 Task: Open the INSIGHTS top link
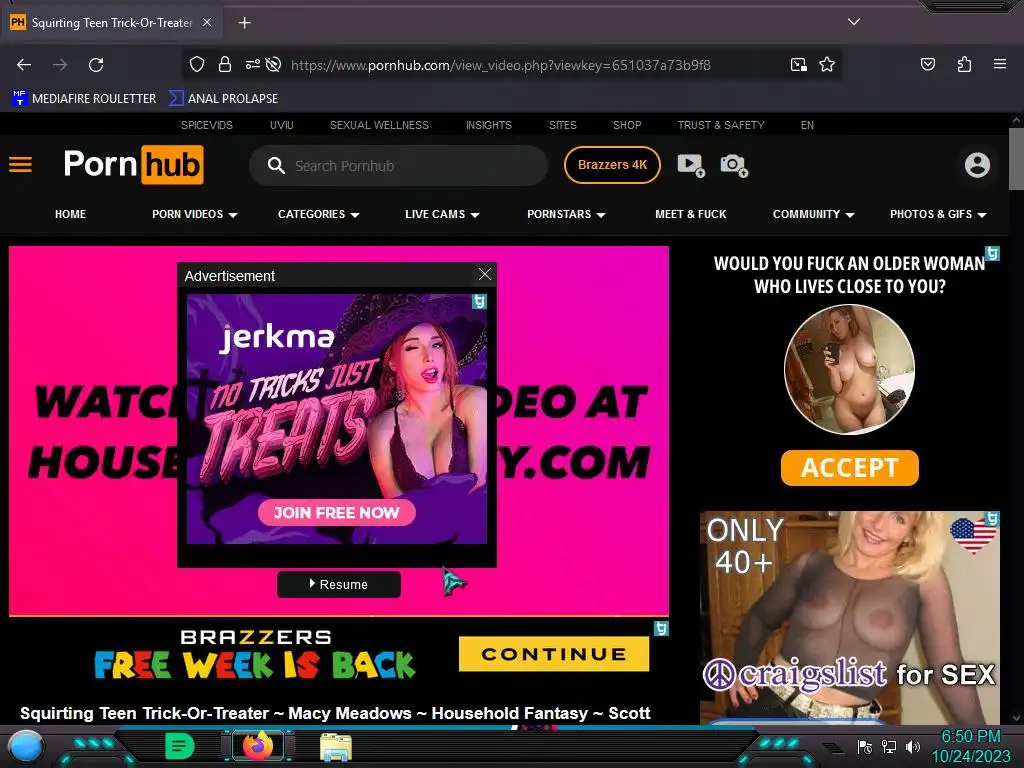[488, 125]
